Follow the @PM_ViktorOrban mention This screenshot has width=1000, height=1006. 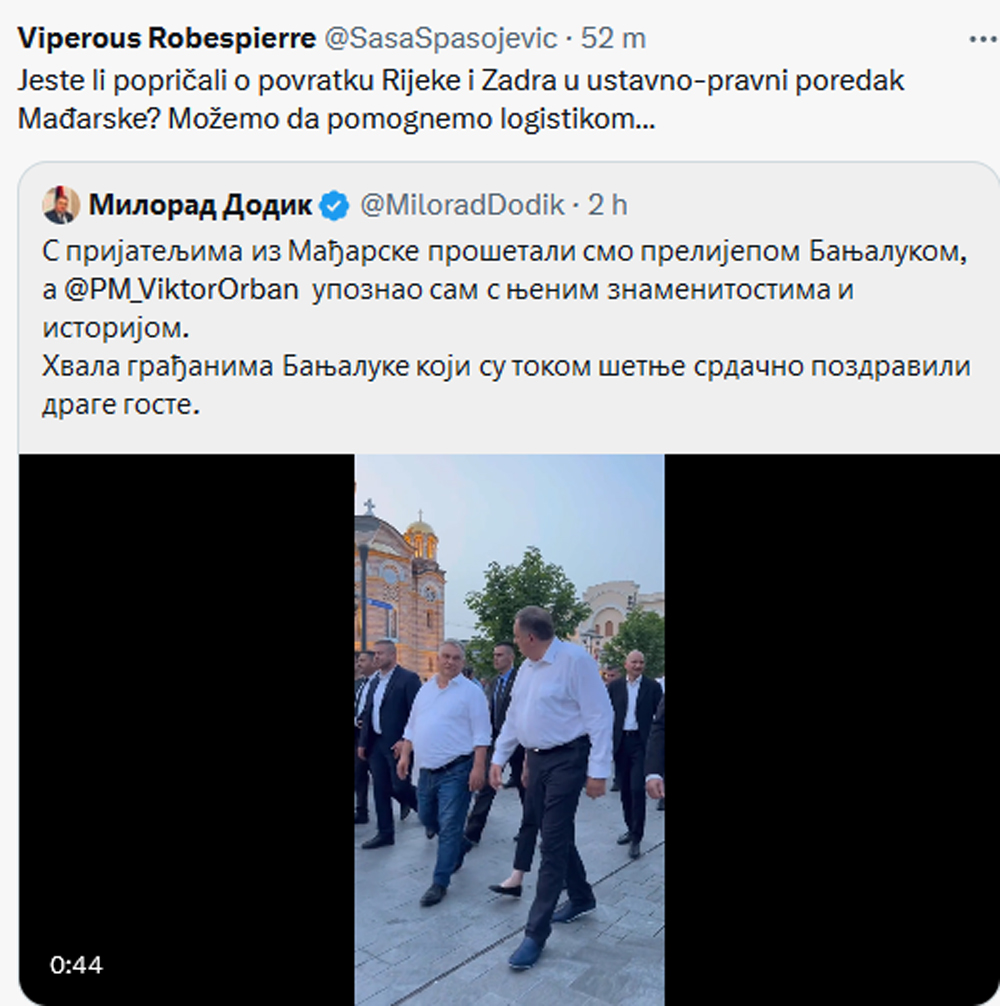(x=182, y=290)
